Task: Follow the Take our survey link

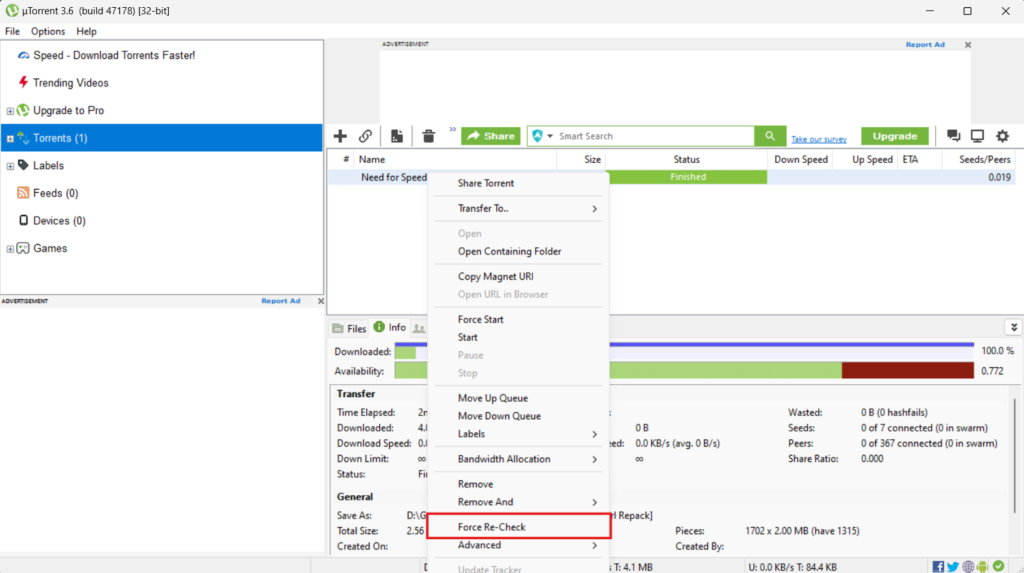Action: (819, 139)
